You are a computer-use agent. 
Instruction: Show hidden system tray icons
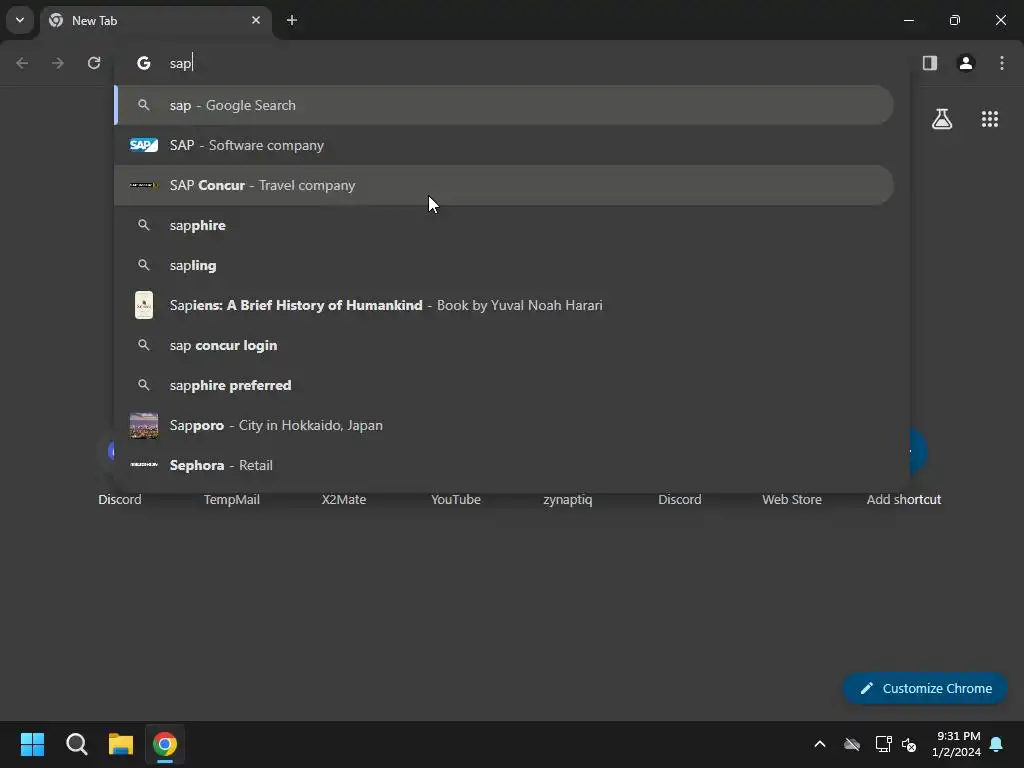[x=820, y=744]
